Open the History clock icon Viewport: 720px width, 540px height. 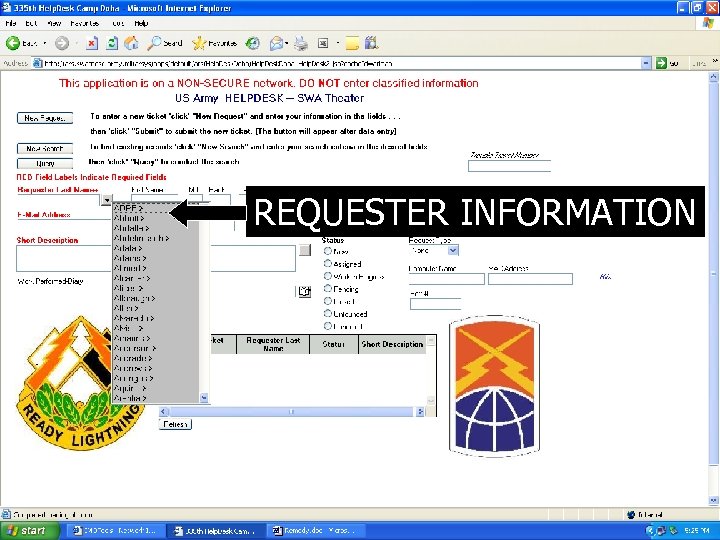coord(252,44)
